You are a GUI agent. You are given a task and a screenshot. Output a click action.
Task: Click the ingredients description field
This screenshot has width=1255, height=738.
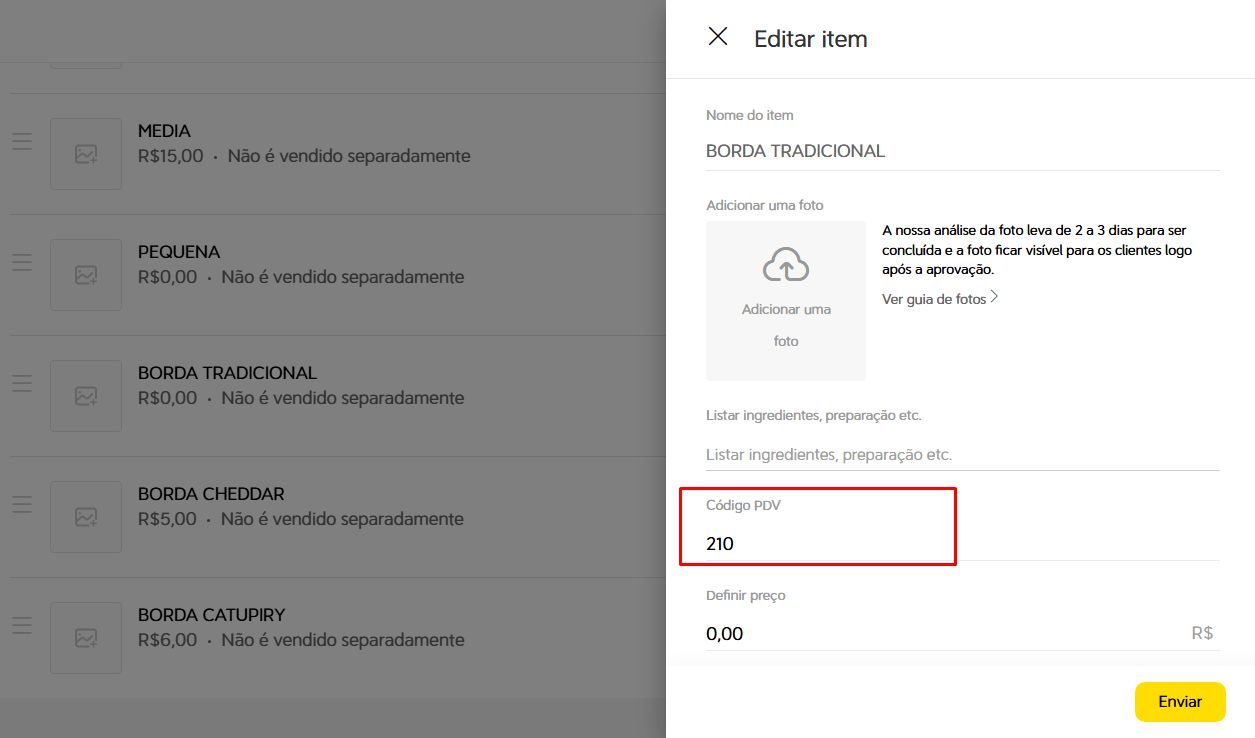(961, 454)
